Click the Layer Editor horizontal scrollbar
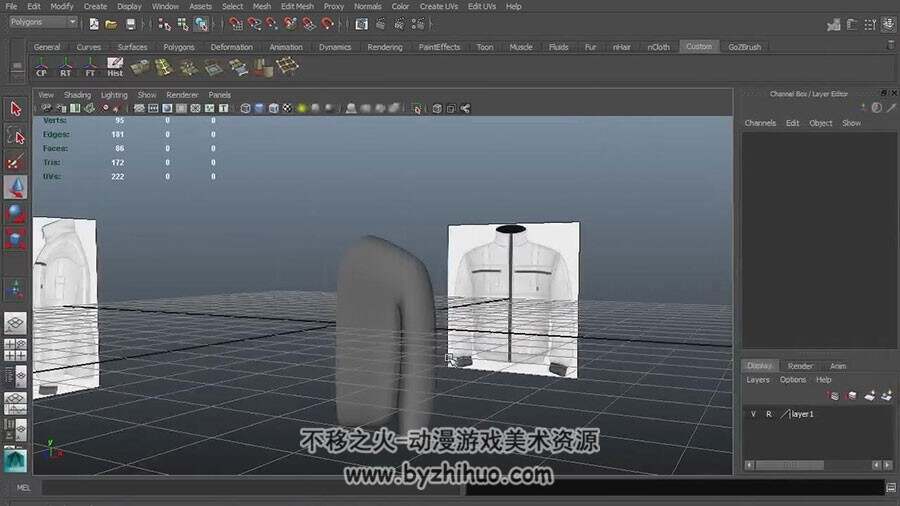The height and width of the screenshot is (506, 900). point(789,465)
